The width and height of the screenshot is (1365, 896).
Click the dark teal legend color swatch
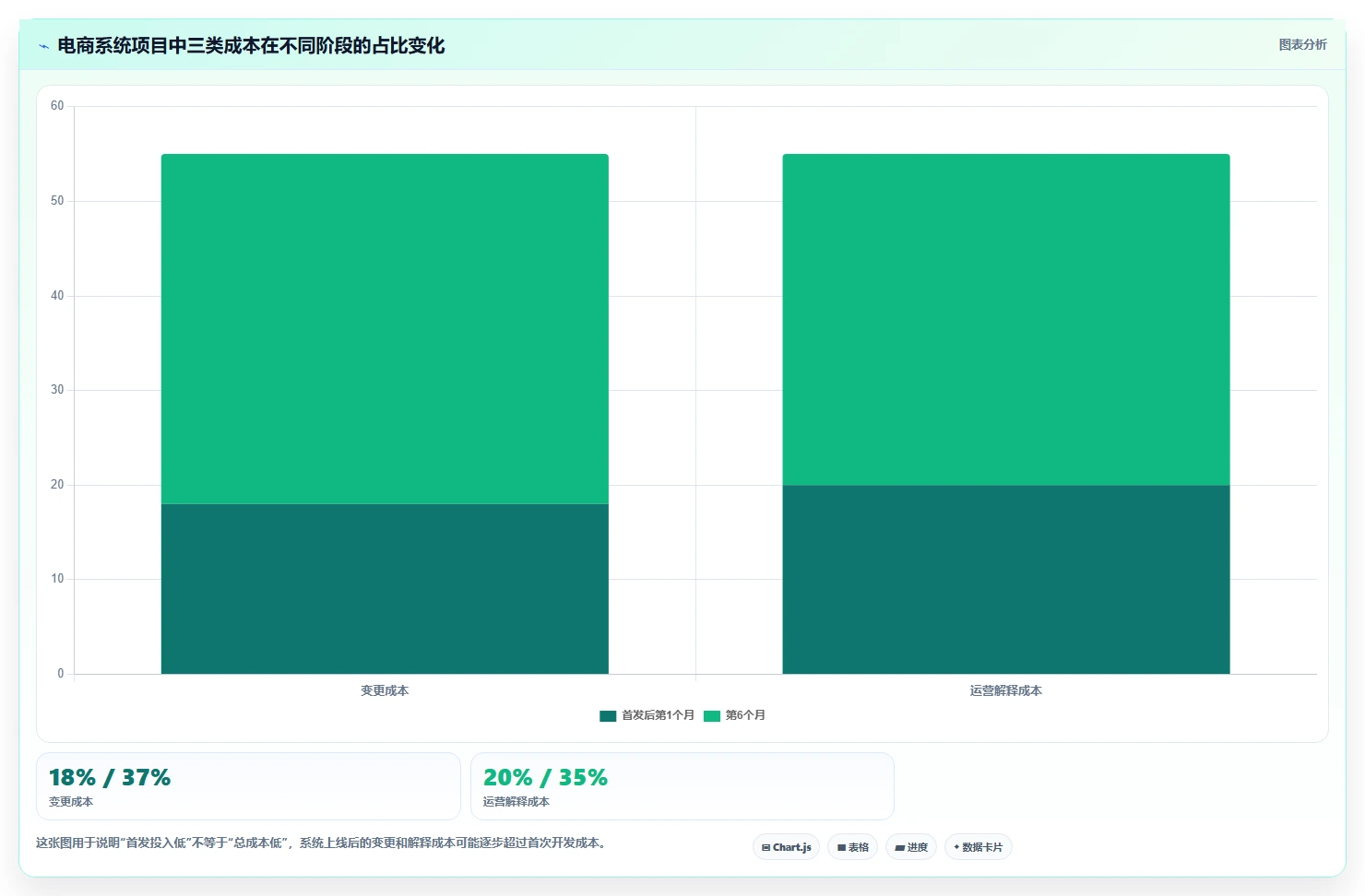[x=608, y=716]
